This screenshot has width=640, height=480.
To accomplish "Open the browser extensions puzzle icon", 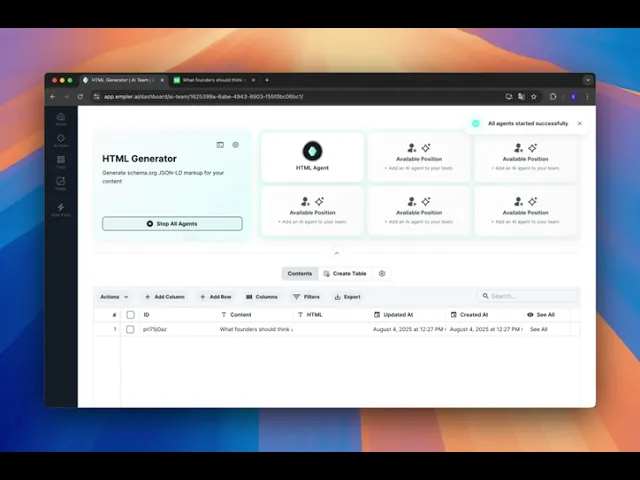I will pyautogui.click(x=553, y=97).
